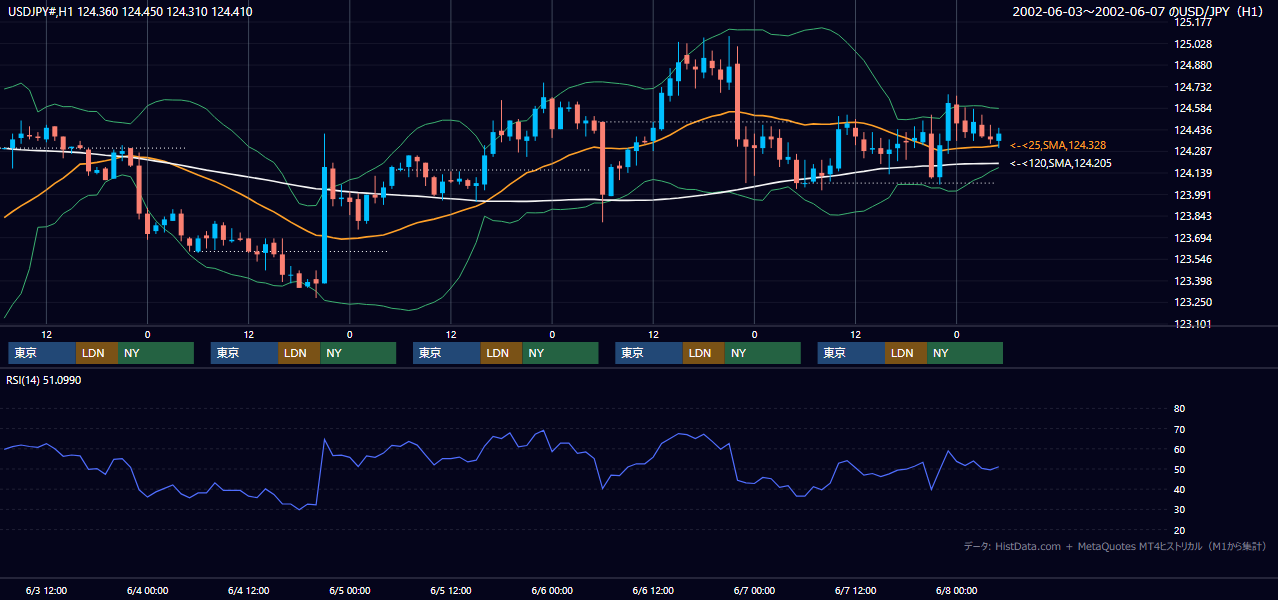1278x600 pixels.
Task: Click price axis label 124.584
Action: pos(1193,108)
